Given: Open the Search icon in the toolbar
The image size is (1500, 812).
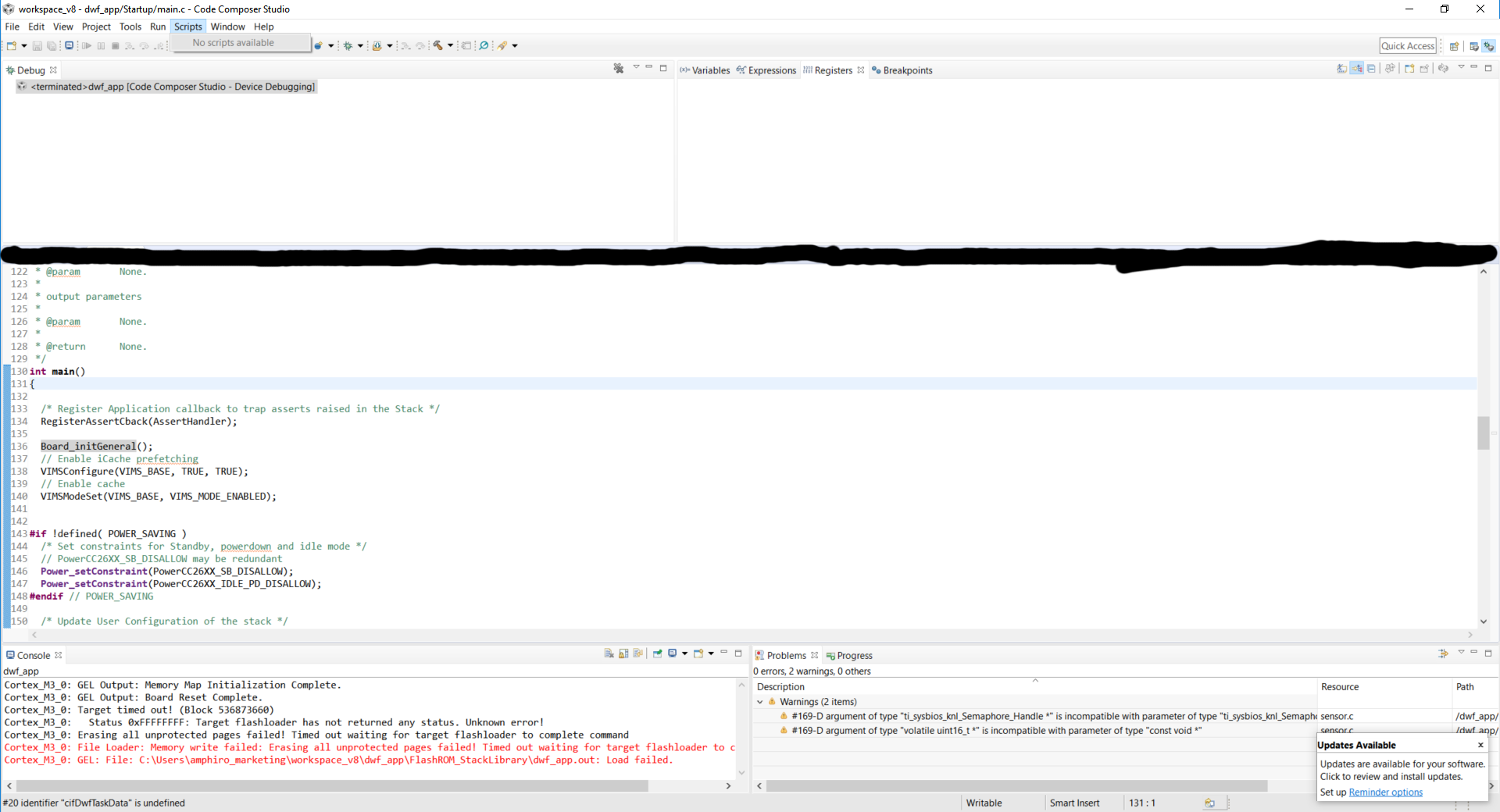Looking at the screenshot, I should [484, 45].
